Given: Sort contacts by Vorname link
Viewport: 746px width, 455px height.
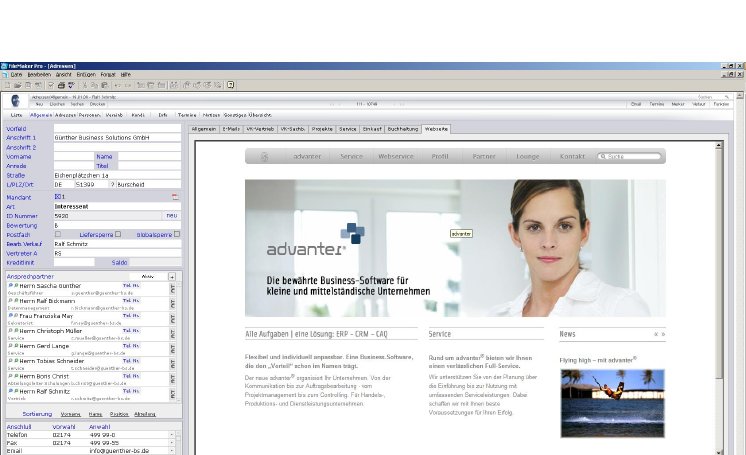Looking at the screenshot, I should [x=70, y=415].
